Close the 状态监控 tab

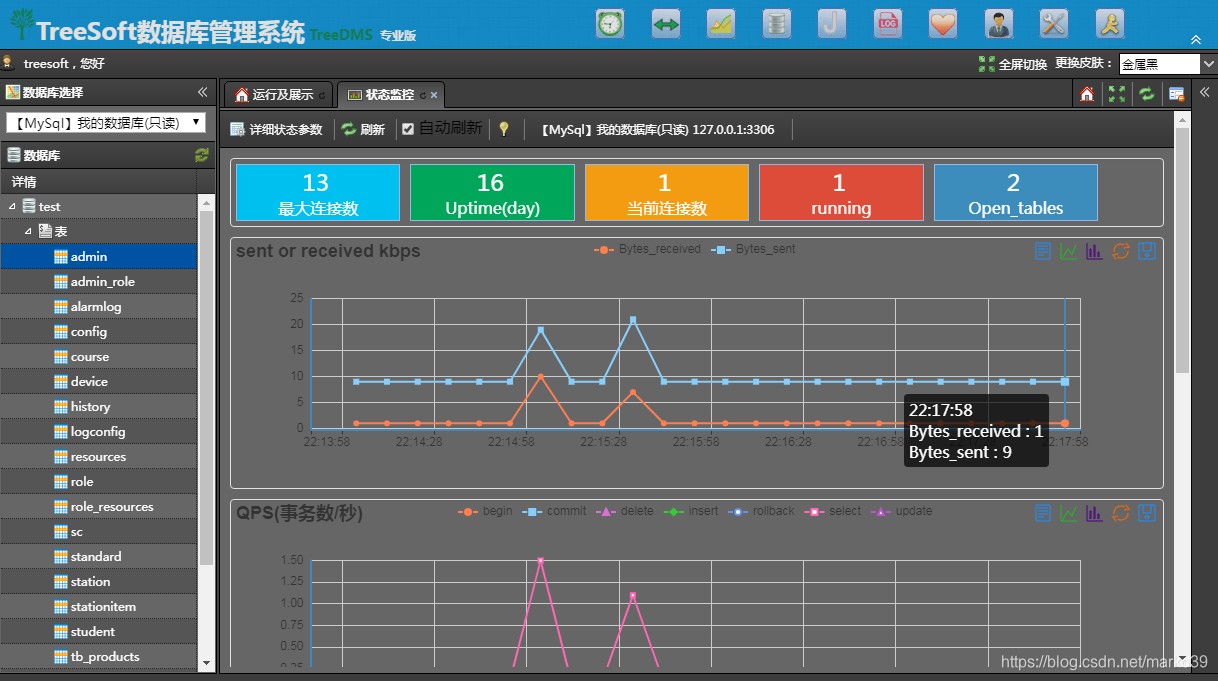click(x=434, y=95)
